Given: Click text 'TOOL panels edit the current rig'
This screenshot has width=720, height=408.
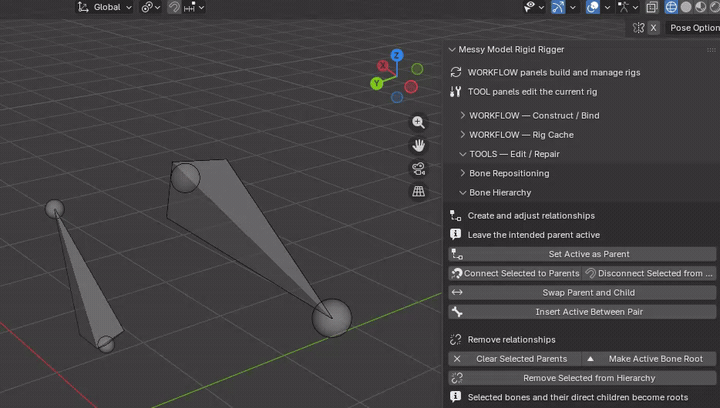Looking at the screenshot, I should pyautogui.click(x=532, y=92).
